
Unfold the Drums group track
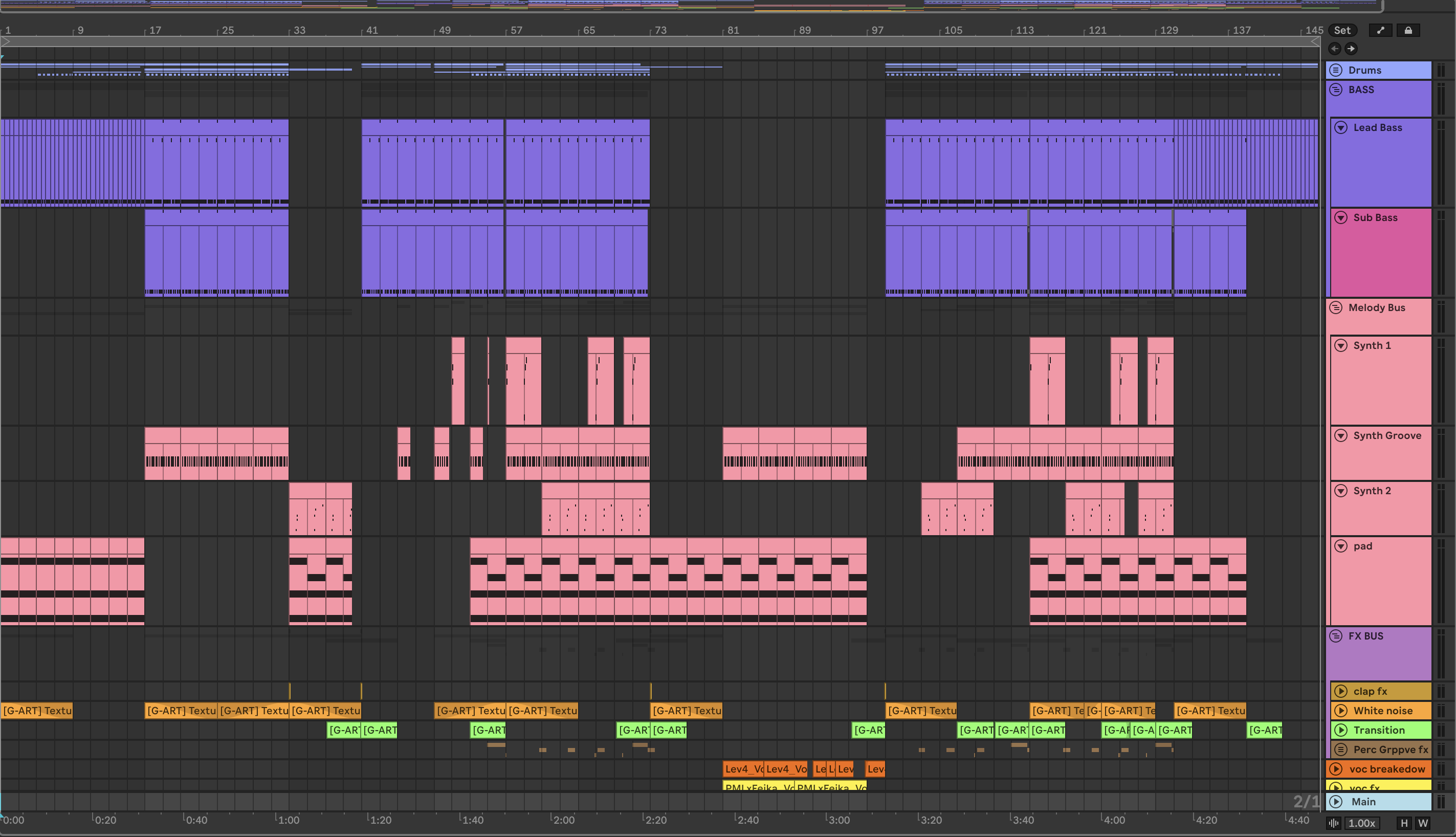coord(1336,70)
